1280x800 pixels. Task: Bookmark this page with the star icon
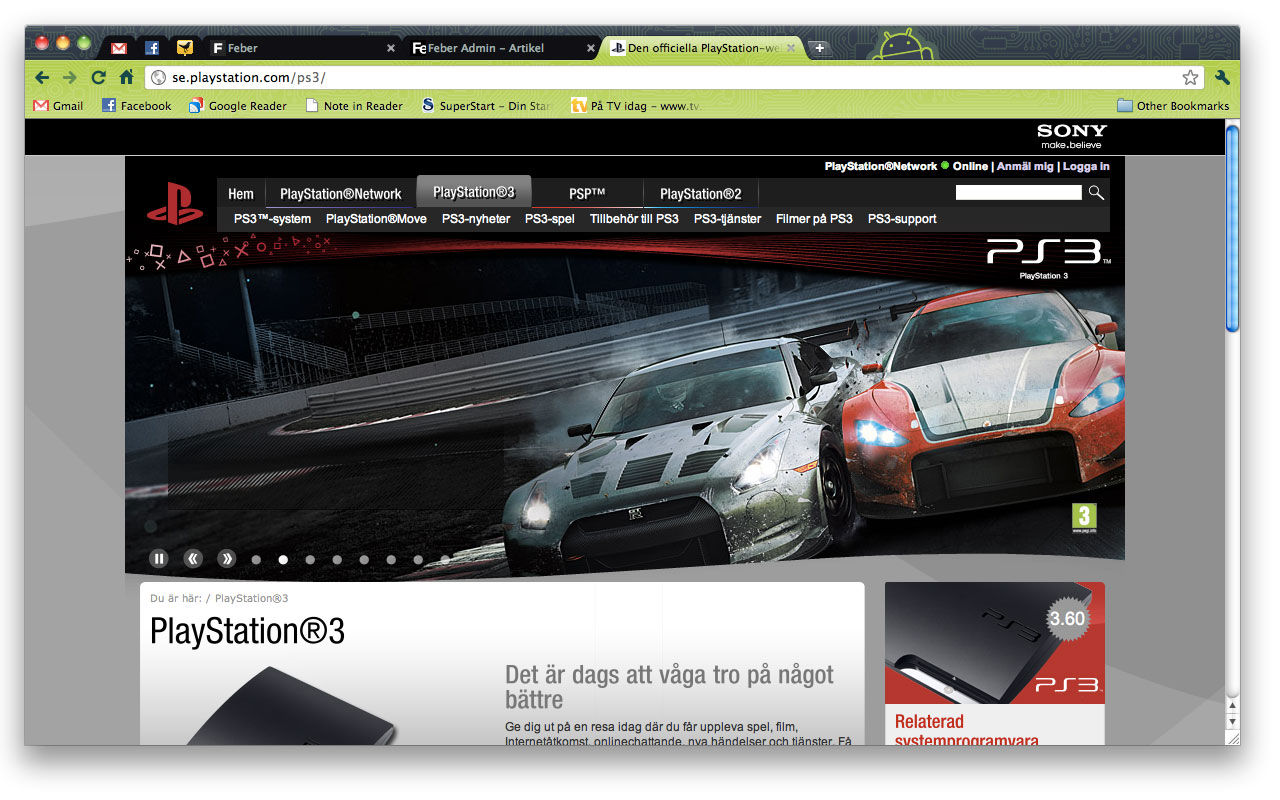1190,76
